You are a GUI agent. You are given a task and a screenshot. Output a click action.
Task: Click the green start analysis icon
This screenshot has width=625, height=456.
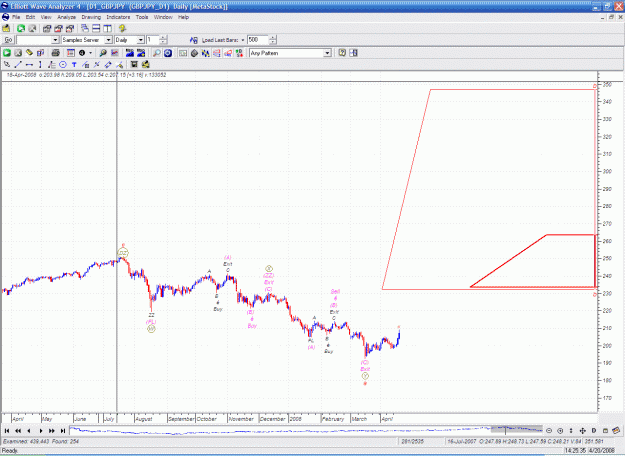[7, 53]
